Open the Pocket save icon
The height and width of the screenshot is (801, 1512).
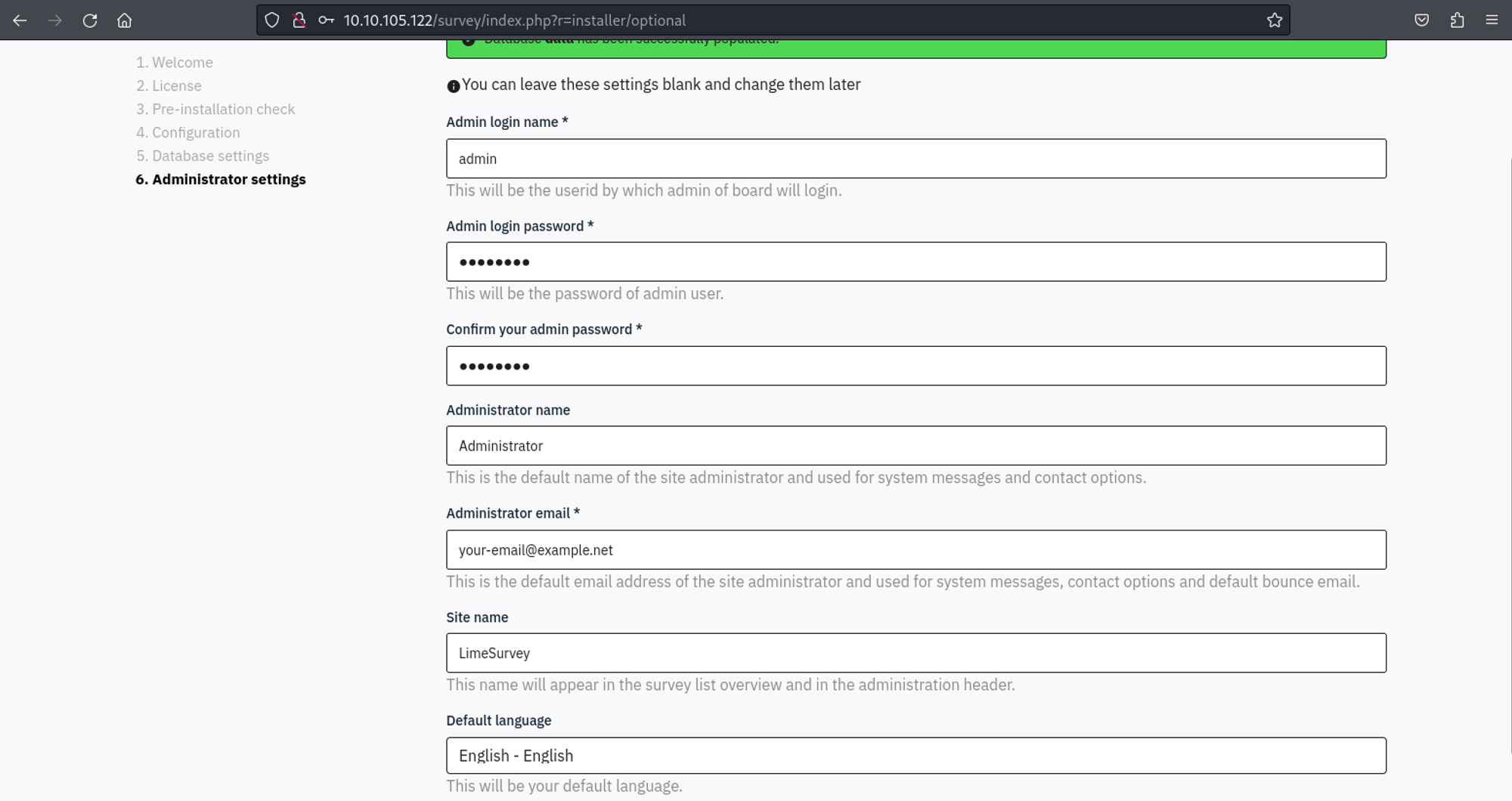1421,20
